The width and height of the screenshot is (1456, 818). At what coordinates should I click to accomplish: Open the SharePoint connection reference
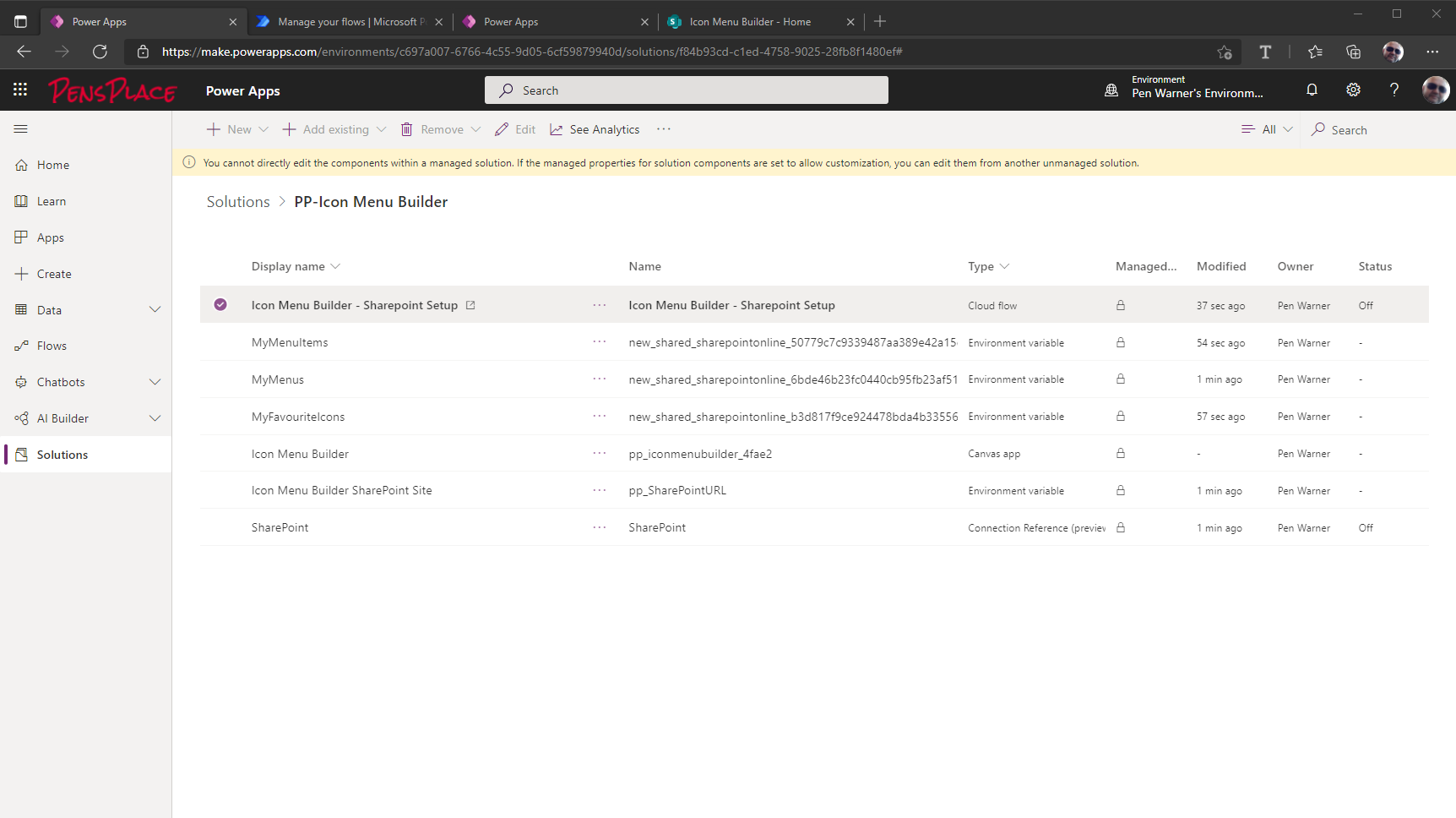click(x=280, y=527)
